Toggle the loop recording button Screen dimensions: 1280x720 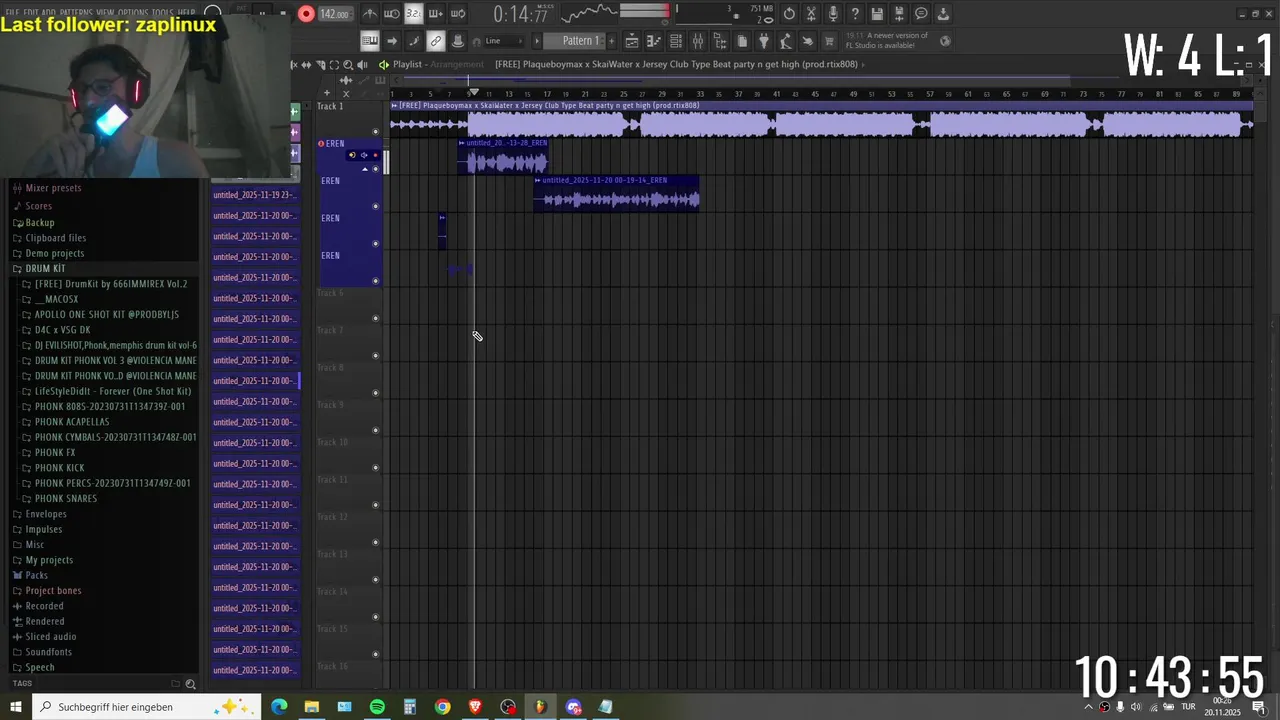click(458, 14)
